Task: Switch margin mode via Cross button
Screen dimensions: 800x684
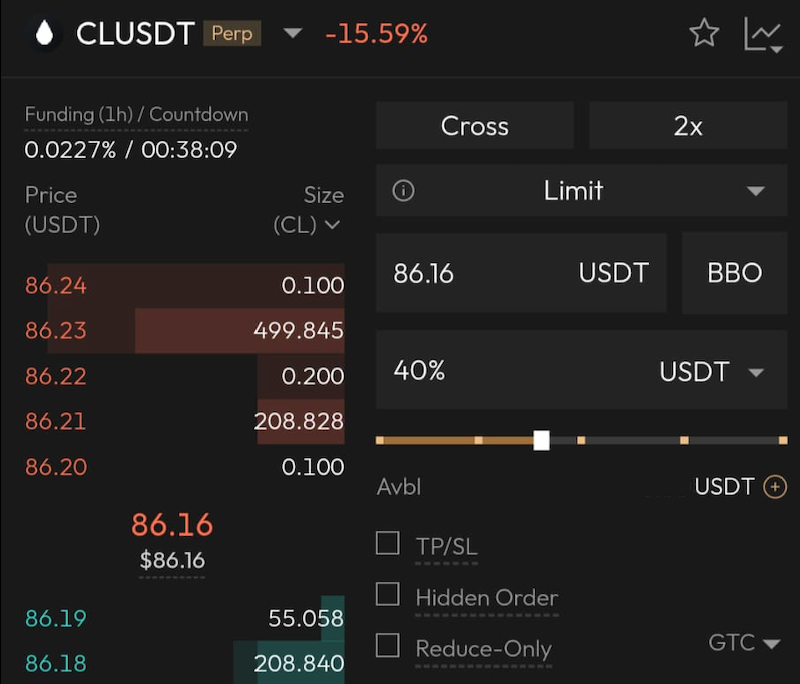Action: (474, 125)
